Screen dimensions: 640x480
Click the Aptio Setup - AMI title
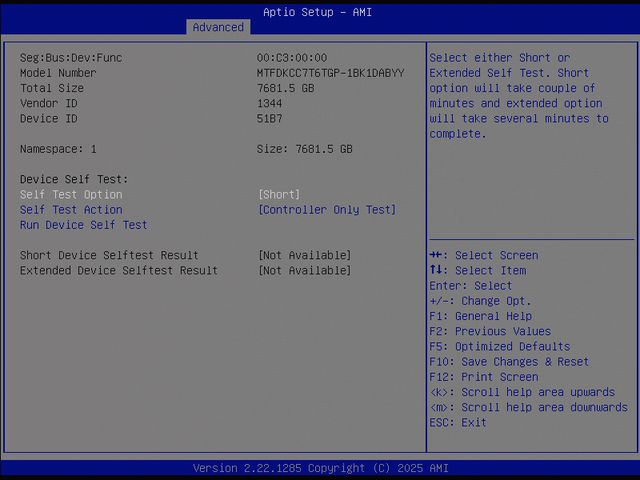coord(318,12)
